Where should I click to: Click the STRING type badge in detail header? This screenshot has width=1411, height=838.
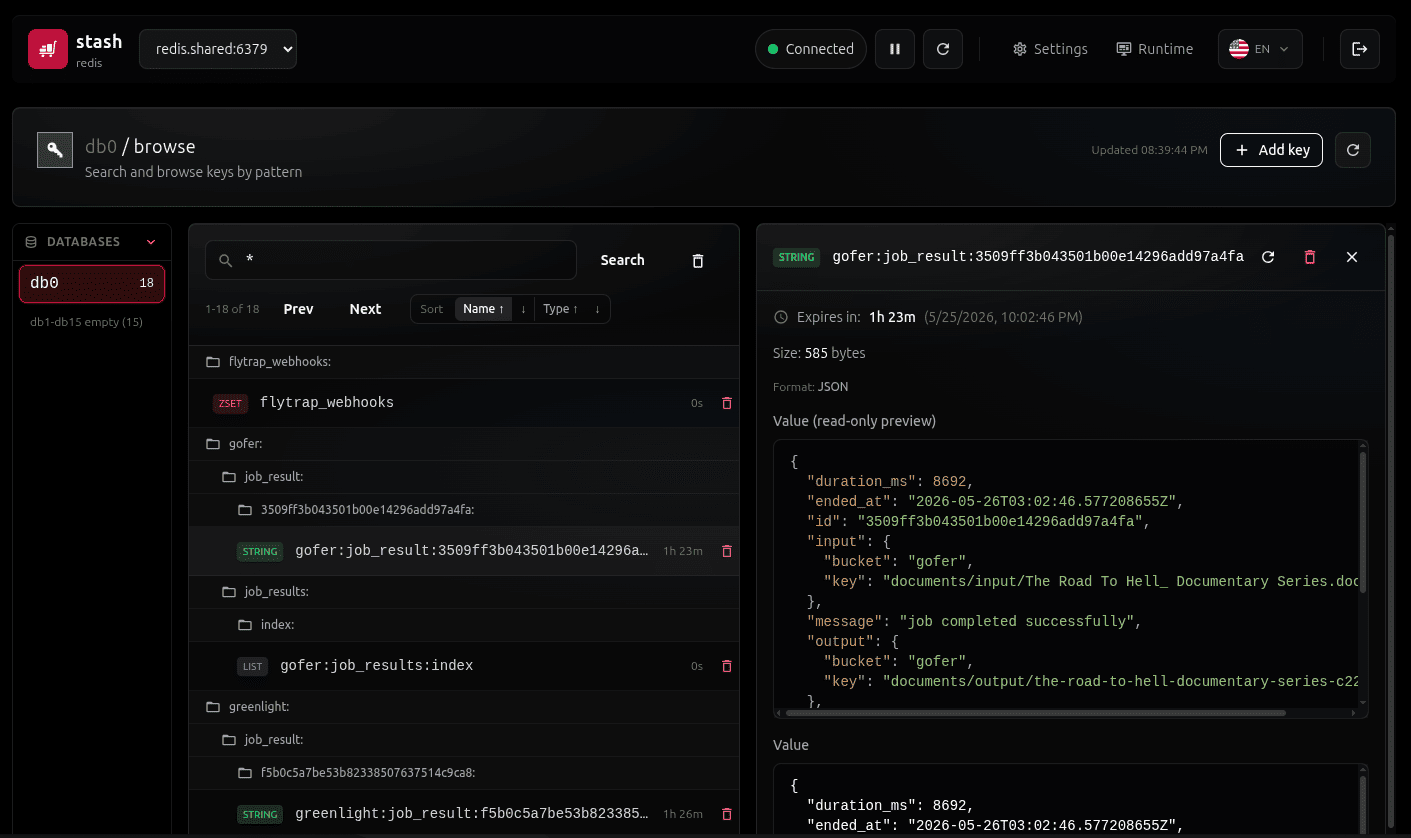point(797,257)
